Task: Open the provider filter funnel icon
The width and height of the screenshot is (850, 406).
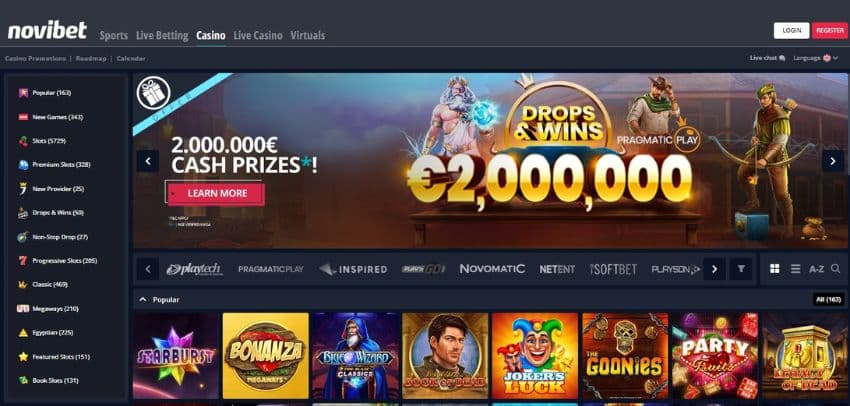Action: [x=740, y=269]
